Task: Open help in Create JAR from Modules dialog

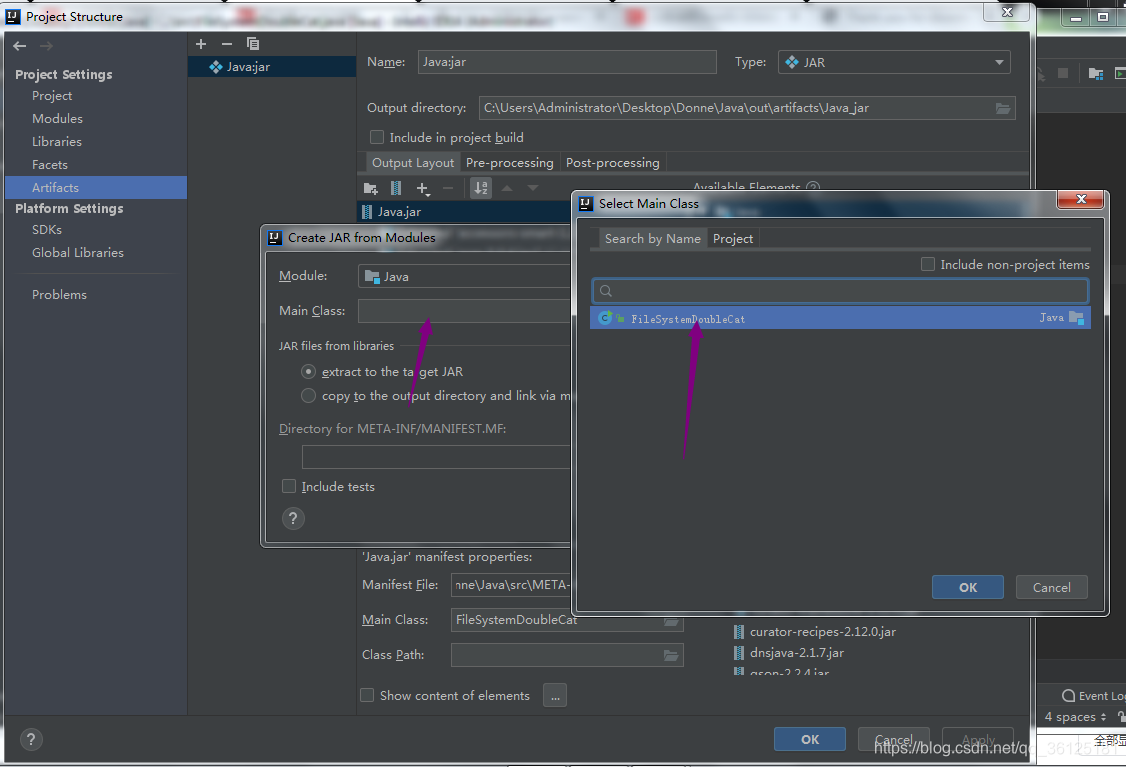Action: [293, 519]
